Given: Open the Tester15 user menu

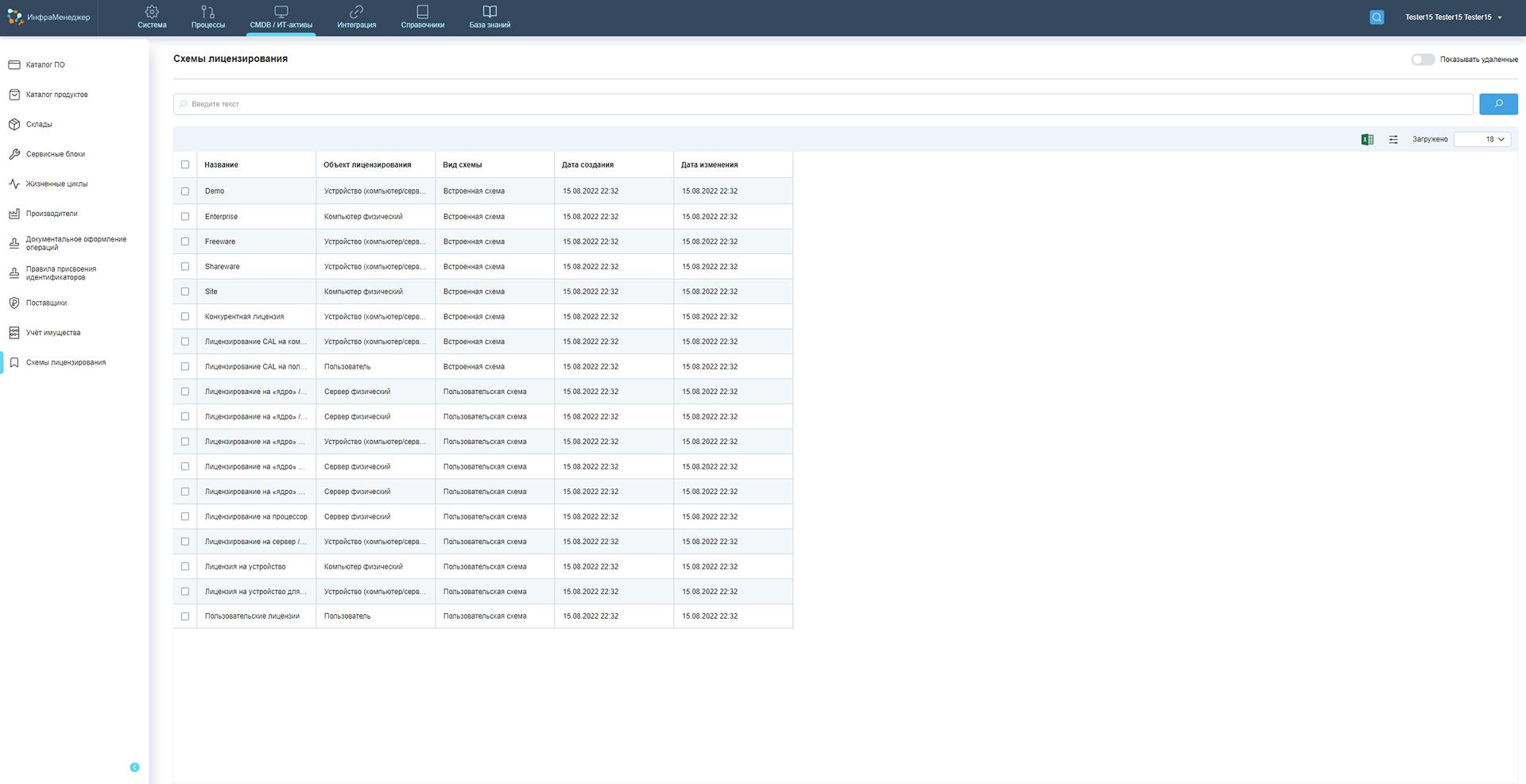Looking at the screenshot, I should coord(1453,17).
